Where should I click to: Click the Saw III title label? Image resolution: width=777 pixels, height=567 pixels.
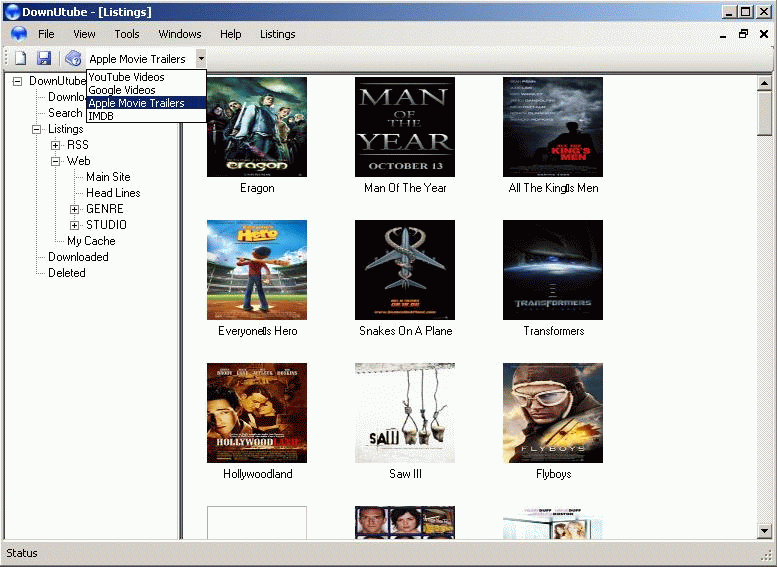pyautogui.click(x=405, y=474)
